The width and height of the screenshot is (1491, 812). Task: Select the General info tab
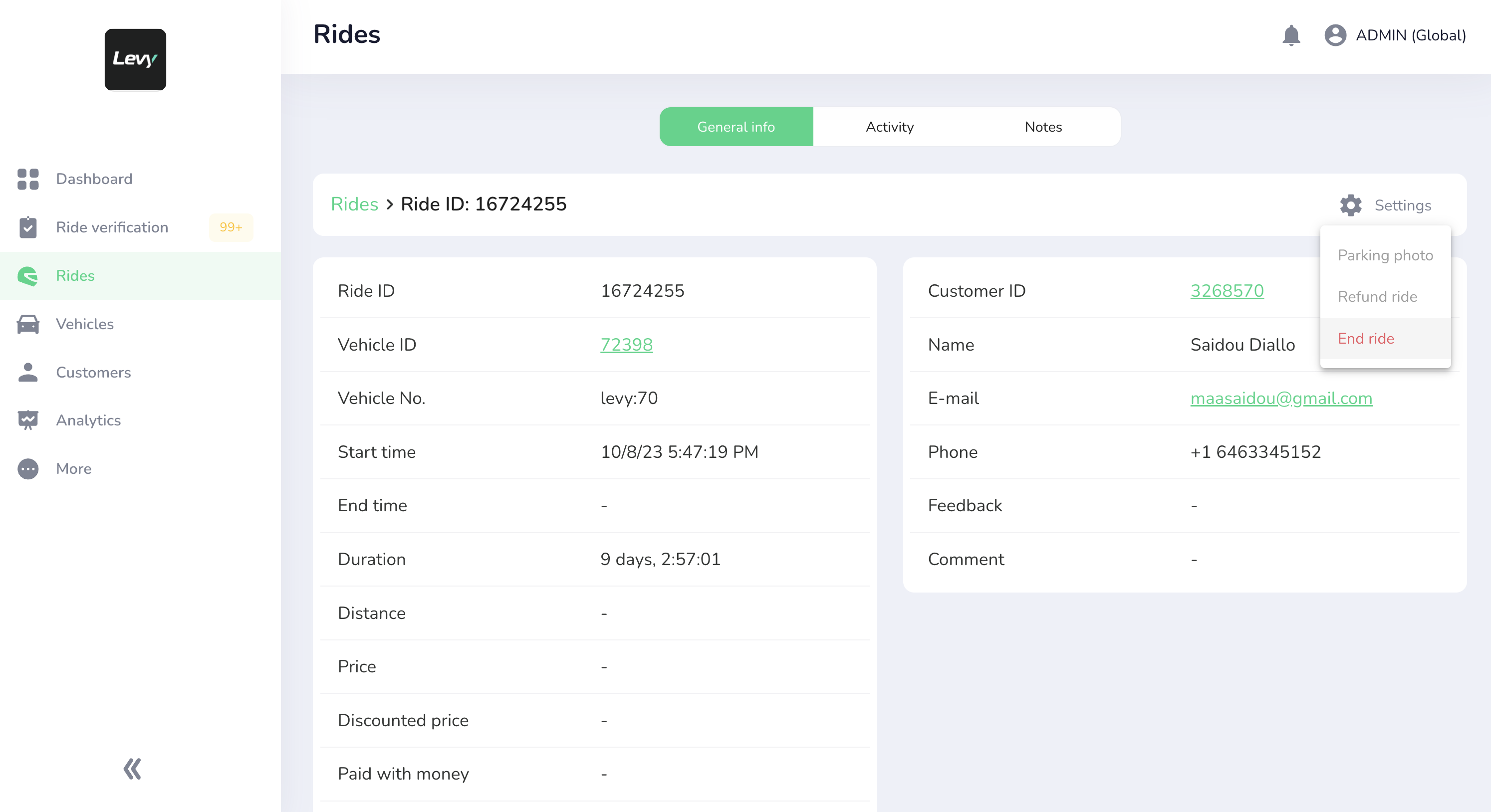(x=736, y=127)
